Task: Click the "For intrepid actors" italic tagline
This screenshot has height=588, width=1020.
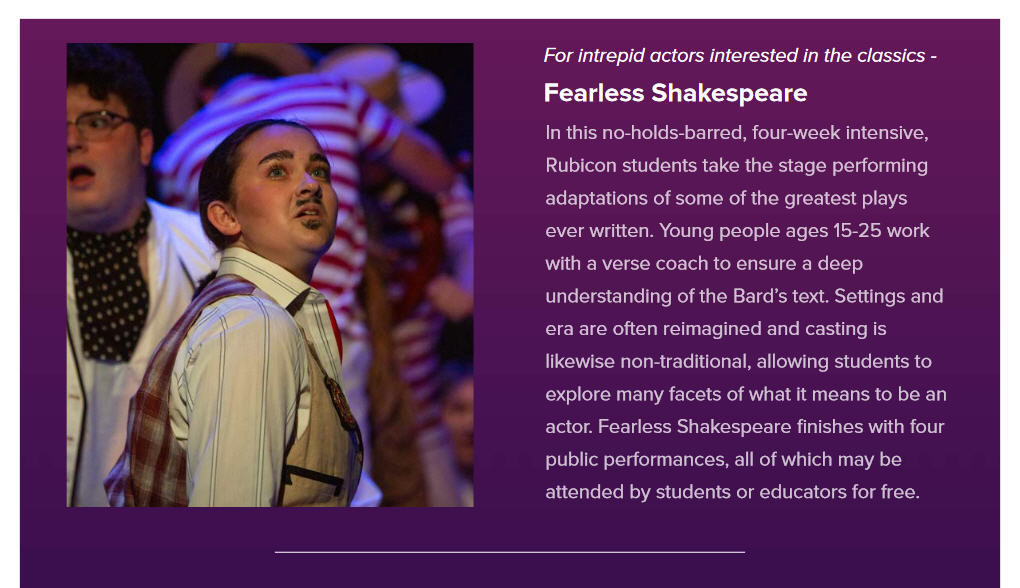Action: point(739,56)
